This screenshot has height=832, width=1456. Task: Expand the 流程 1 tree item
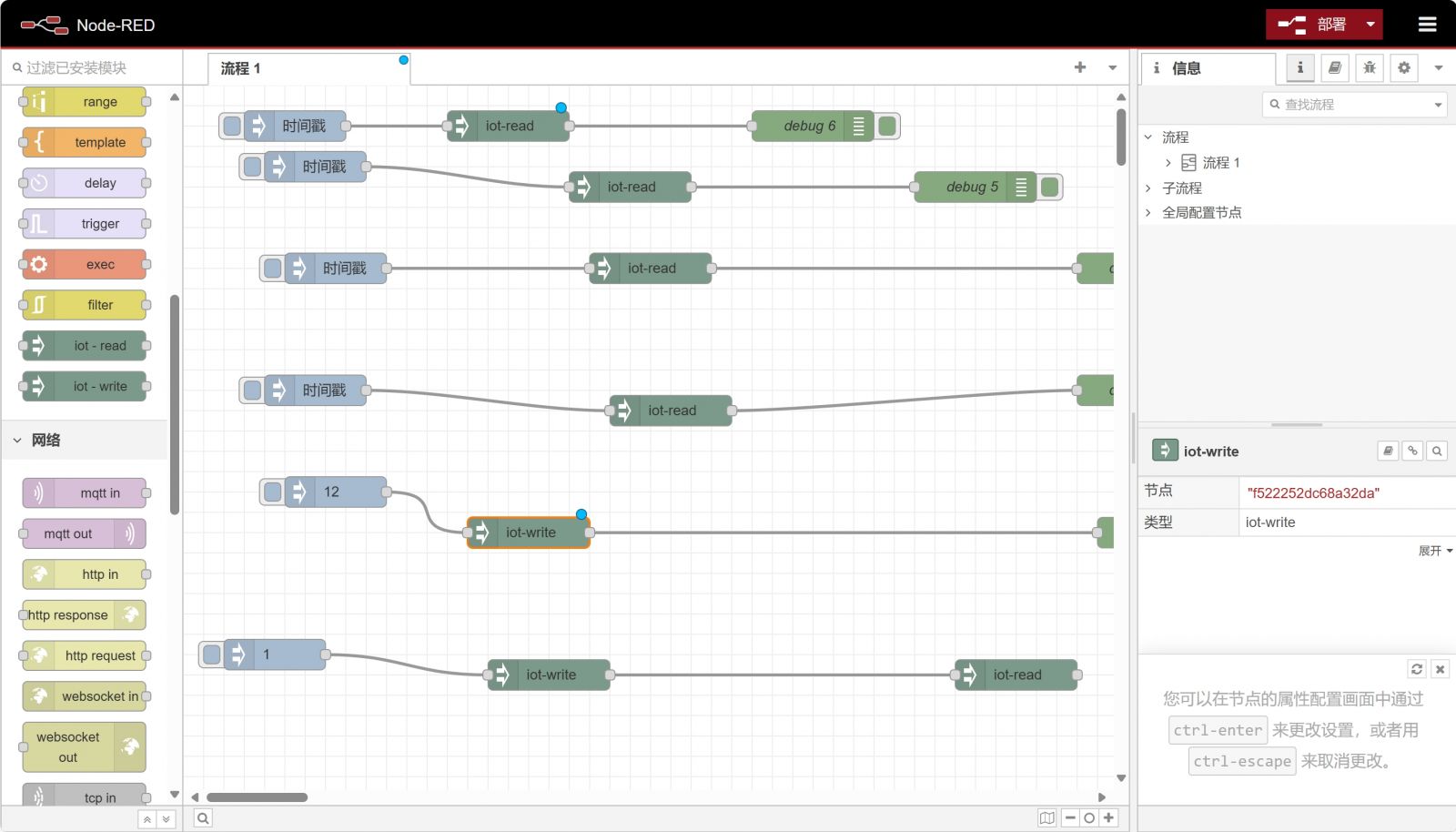[1168, 163]
